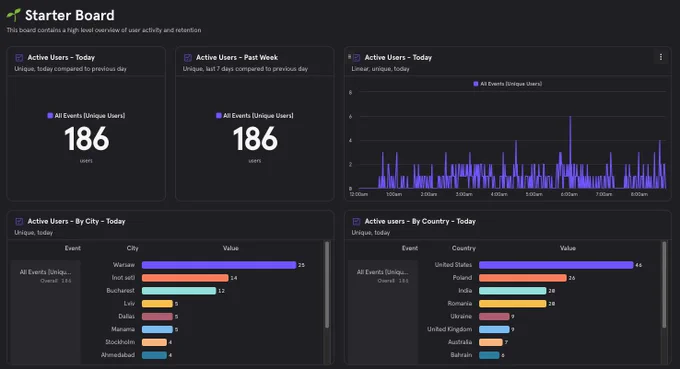Screen dimensions: 680x369
Task: Open the Starter Board title
Action: point(70,15)
